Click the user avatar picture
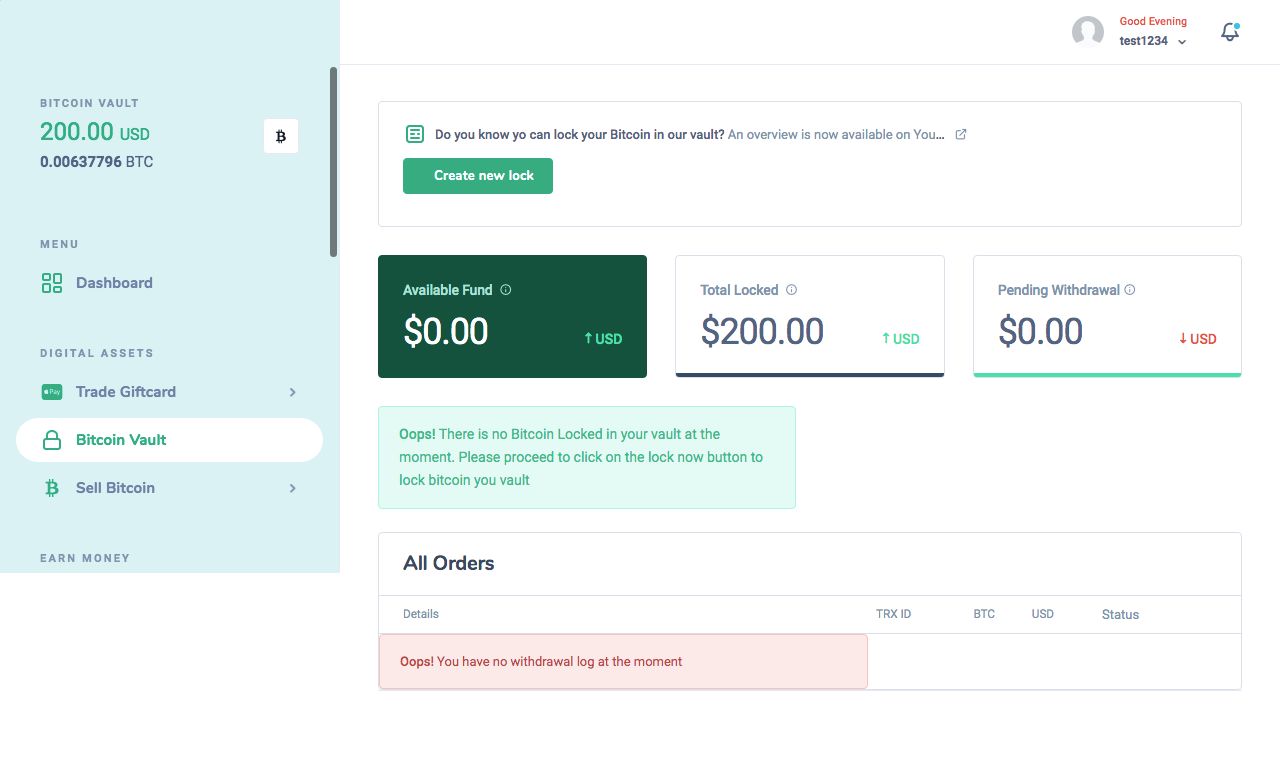Image resolution: width=1280 pixels, height=767 pixels. [1088, 32]
